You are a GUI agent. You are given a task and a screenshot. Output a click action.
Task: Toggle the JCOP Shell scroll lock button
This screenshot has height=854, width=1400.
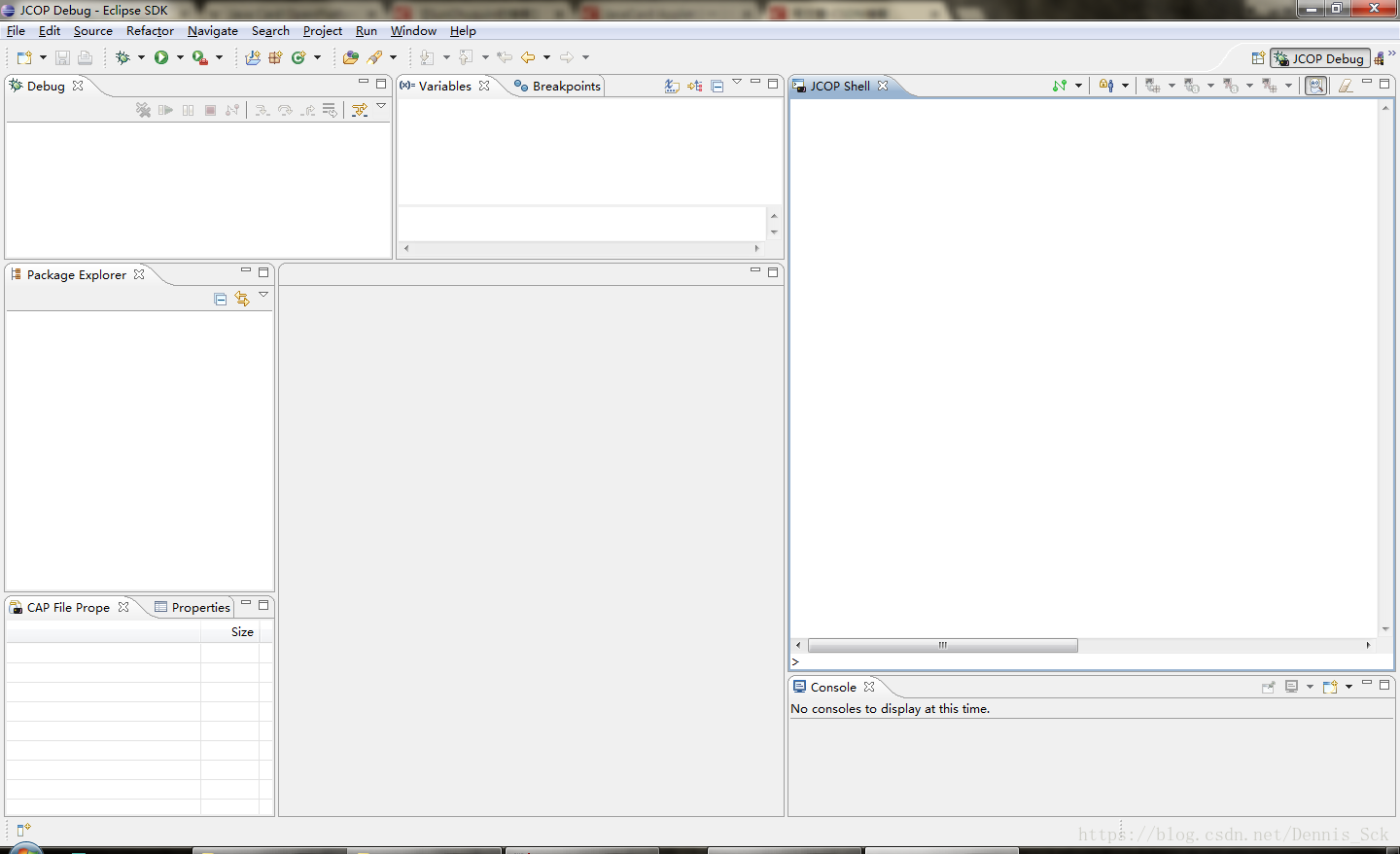tap(1315, 86)
